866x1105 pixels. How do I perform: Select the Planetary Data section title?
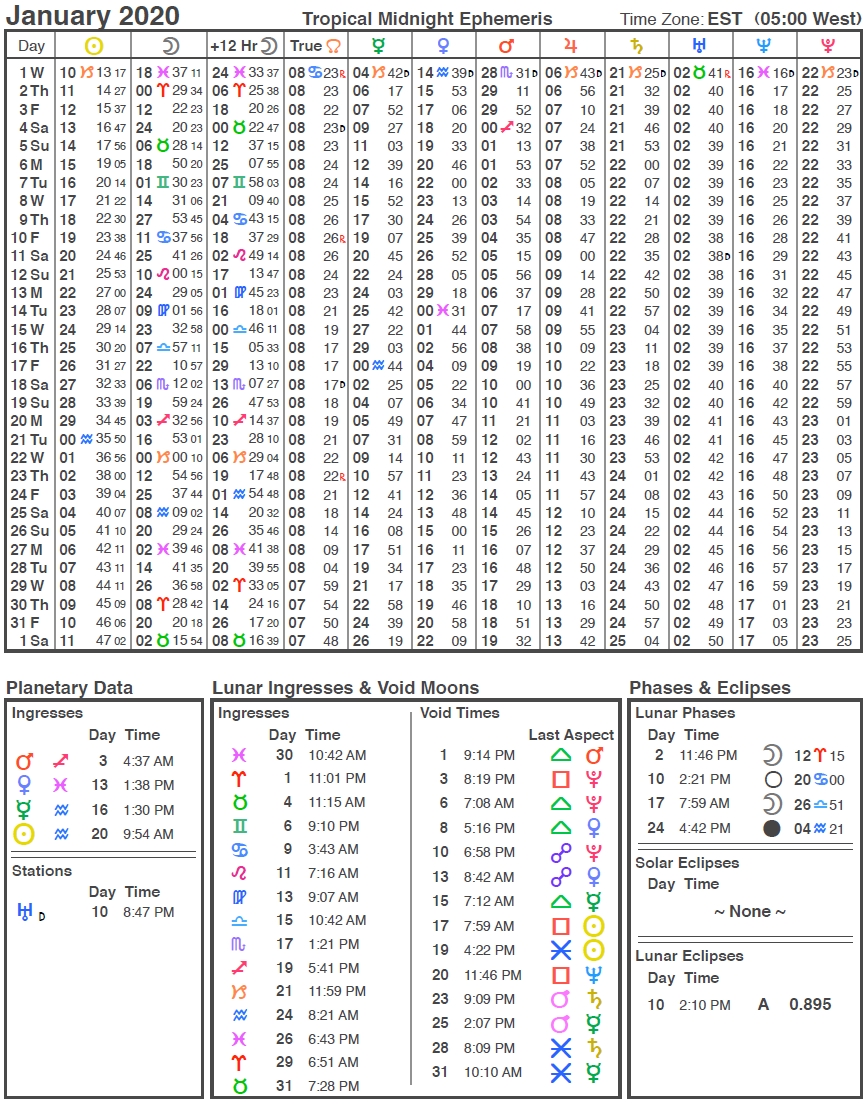pos(69,688)
